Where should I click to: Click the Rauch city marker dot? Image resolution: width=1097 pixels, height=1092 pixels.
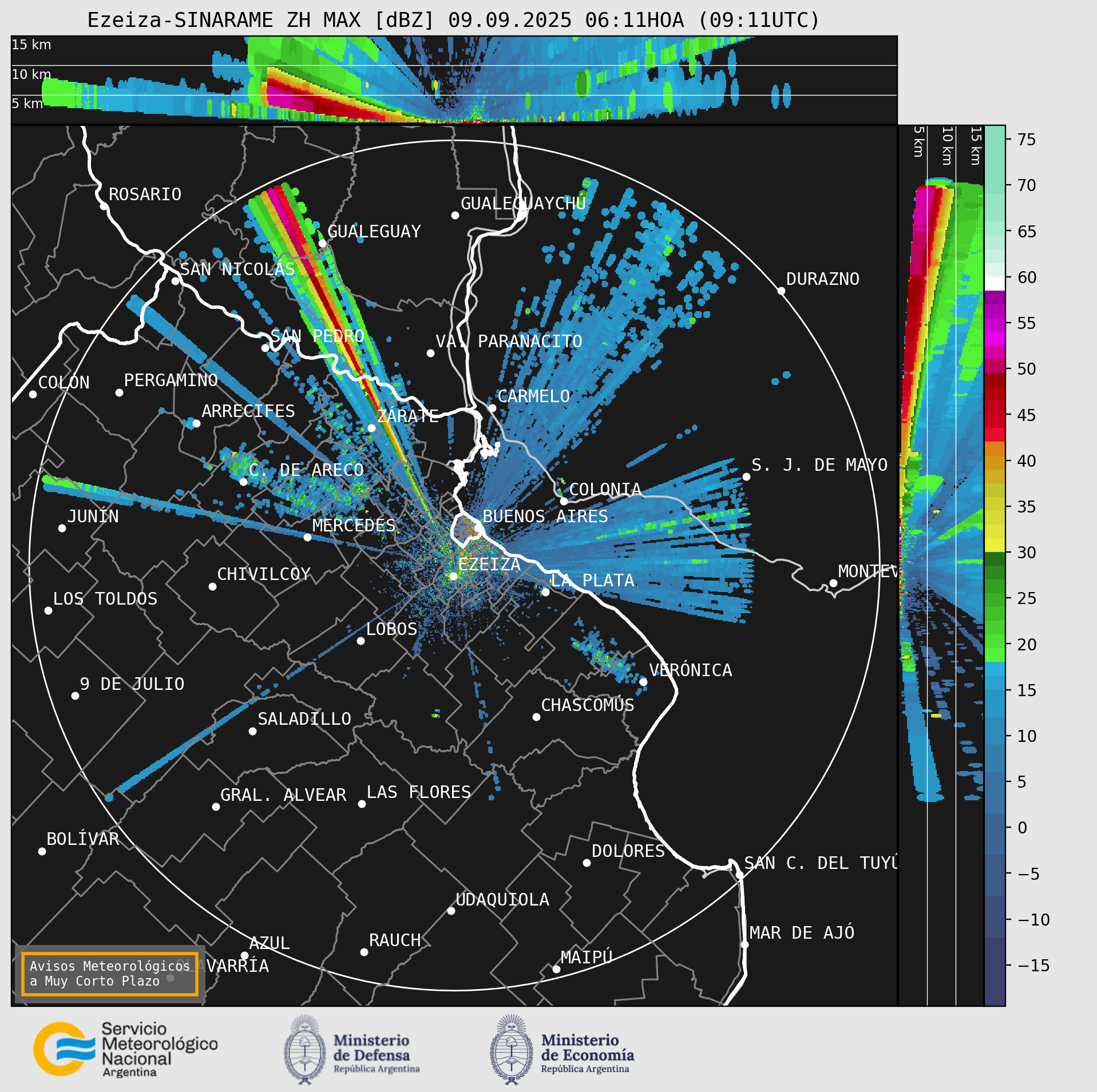[x=364, y=952]
